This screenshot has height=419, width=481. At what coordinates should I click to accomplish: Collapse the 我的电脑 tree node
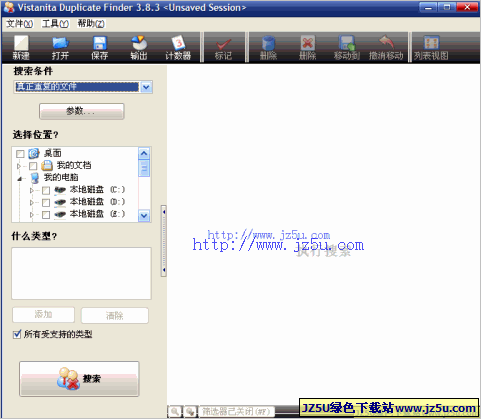pos(20,179)
